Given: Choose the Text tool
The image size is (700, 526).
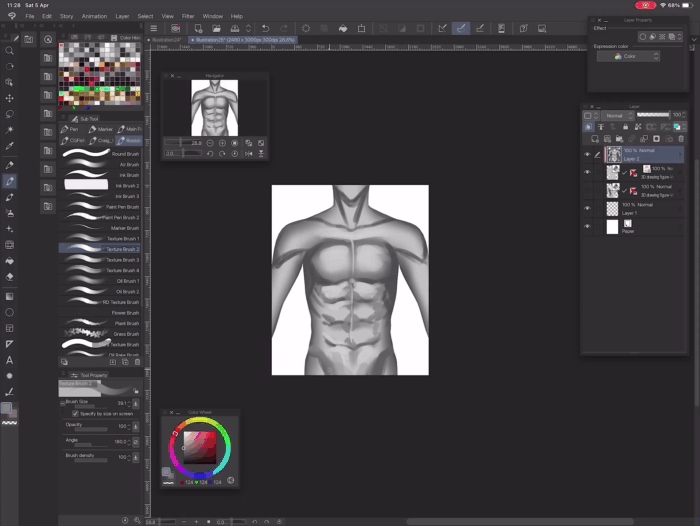Looking at the screenshot, I should 10,360.
